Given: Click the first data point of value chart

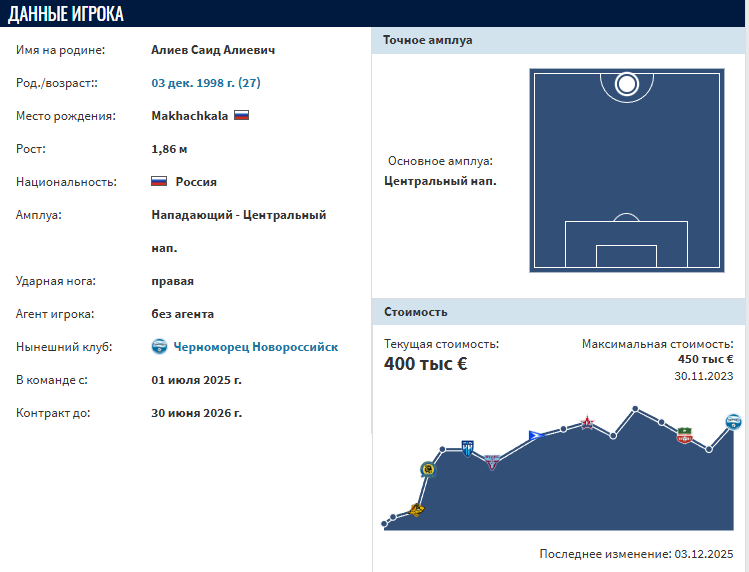Looking at the screenshot, I should 385,524.
